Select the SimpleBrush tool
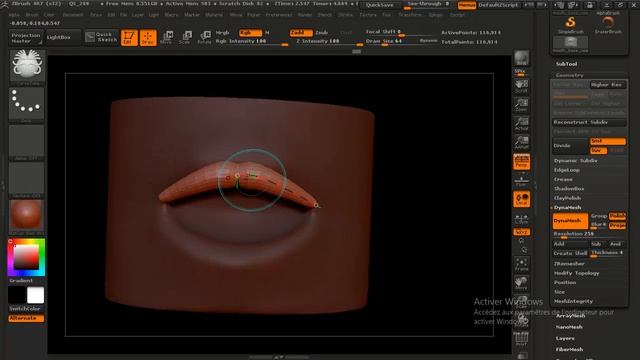Viewport: 640px width, 360px height. (x=571, y=24)
